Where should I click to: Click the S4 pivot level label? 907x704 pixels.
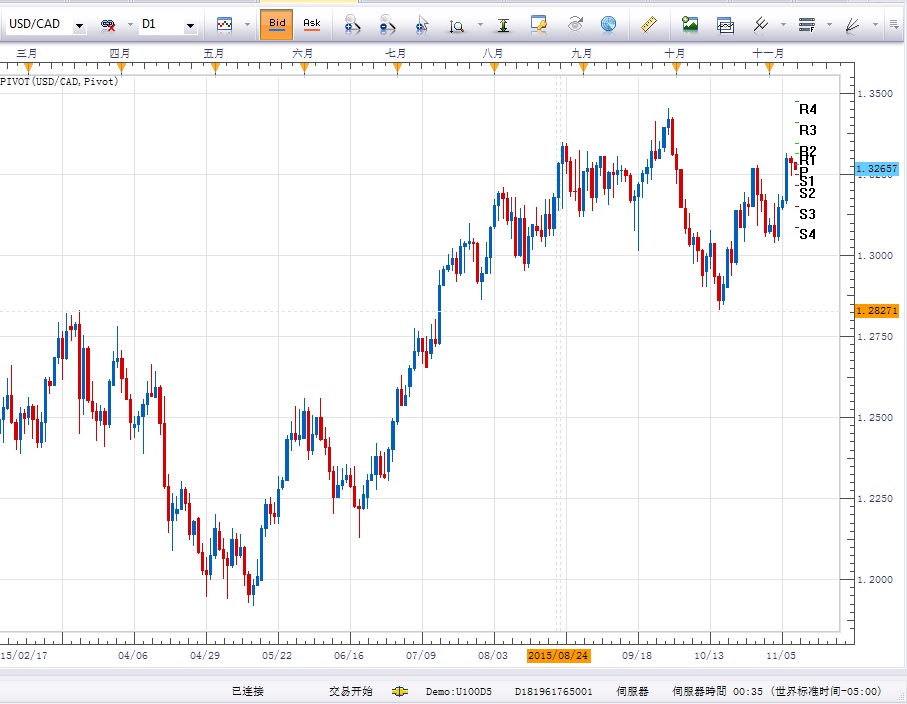point(808,234)
